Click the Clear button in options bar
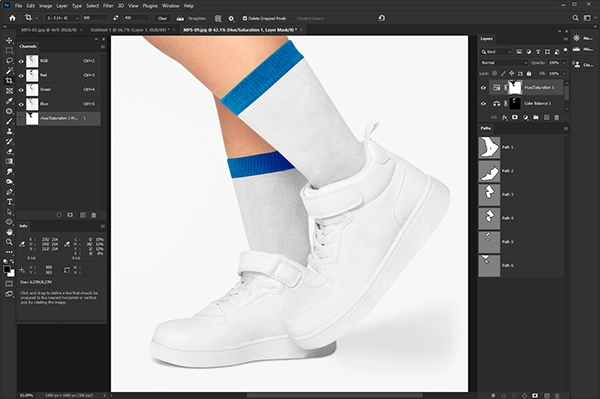 (162, 18)
